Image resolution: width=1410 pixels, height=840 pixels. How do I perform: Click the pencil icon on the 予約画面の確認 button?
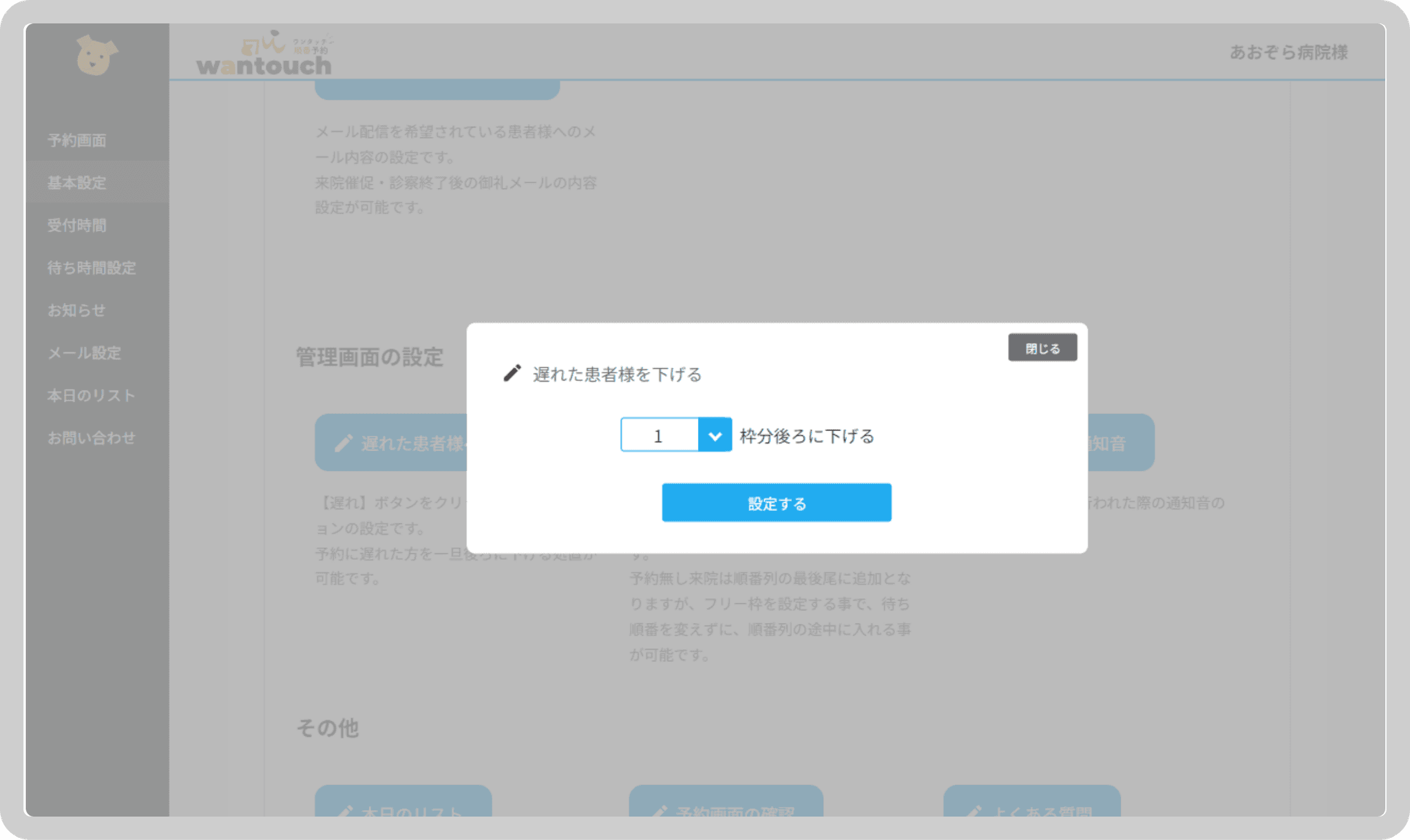[x=662, y=811]
